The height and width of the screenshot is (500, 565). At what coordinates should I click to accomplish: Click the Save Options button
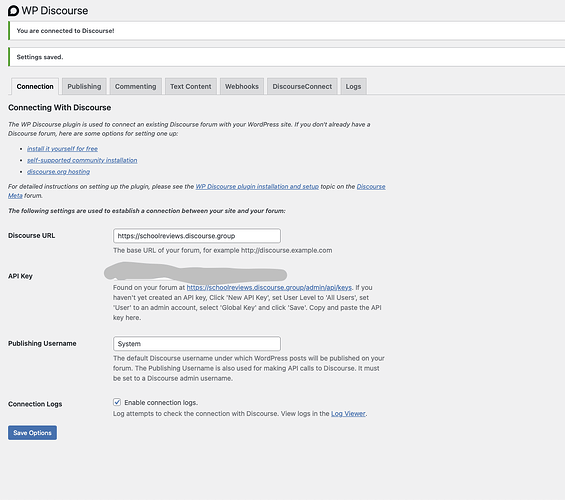32,433
